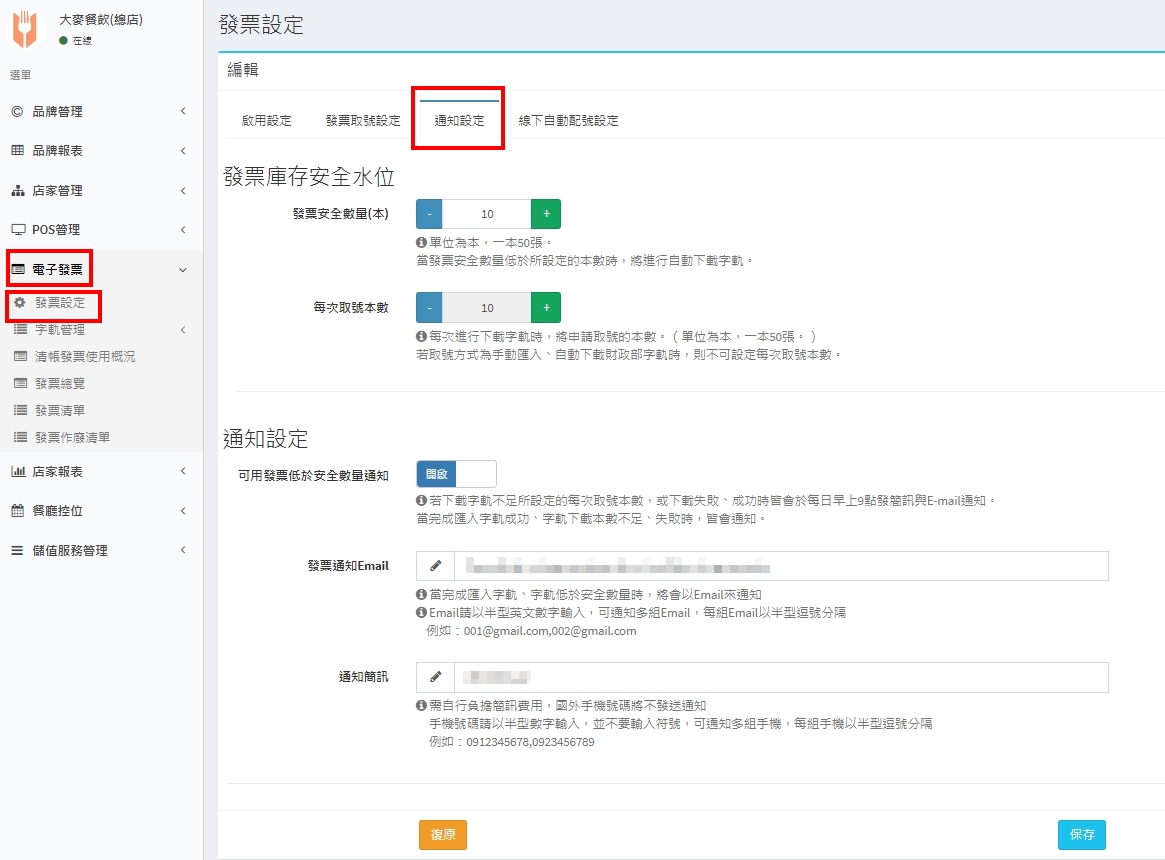Increase 發票安全數量 with green plus button
Screen dimensions: 1165x860
[x=546, y=214]
